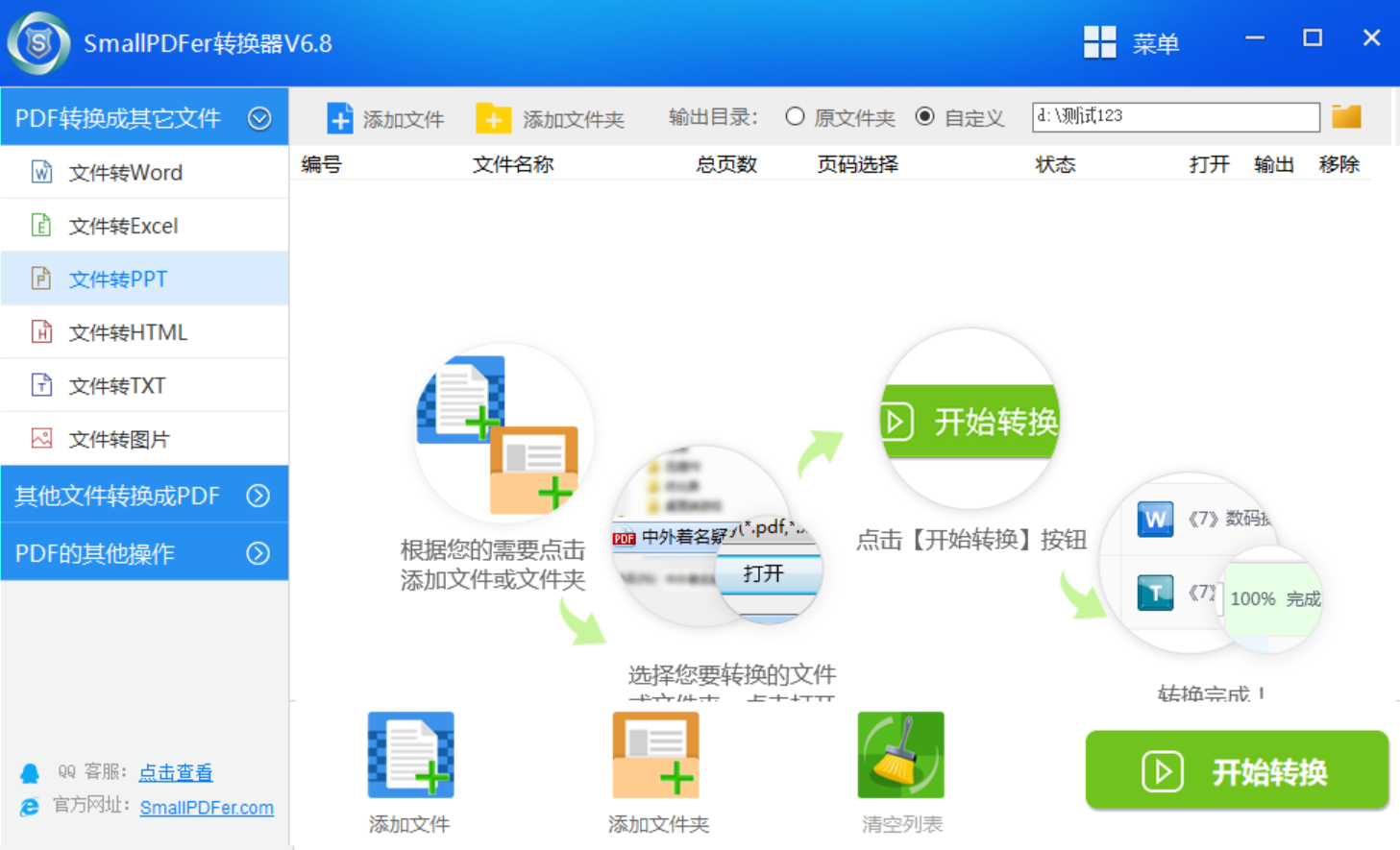The height and width of the screenshot is (850, 1400).
Task: Click the yellow 添加文件夹 toolbar icon
Action: pos(493,118)
